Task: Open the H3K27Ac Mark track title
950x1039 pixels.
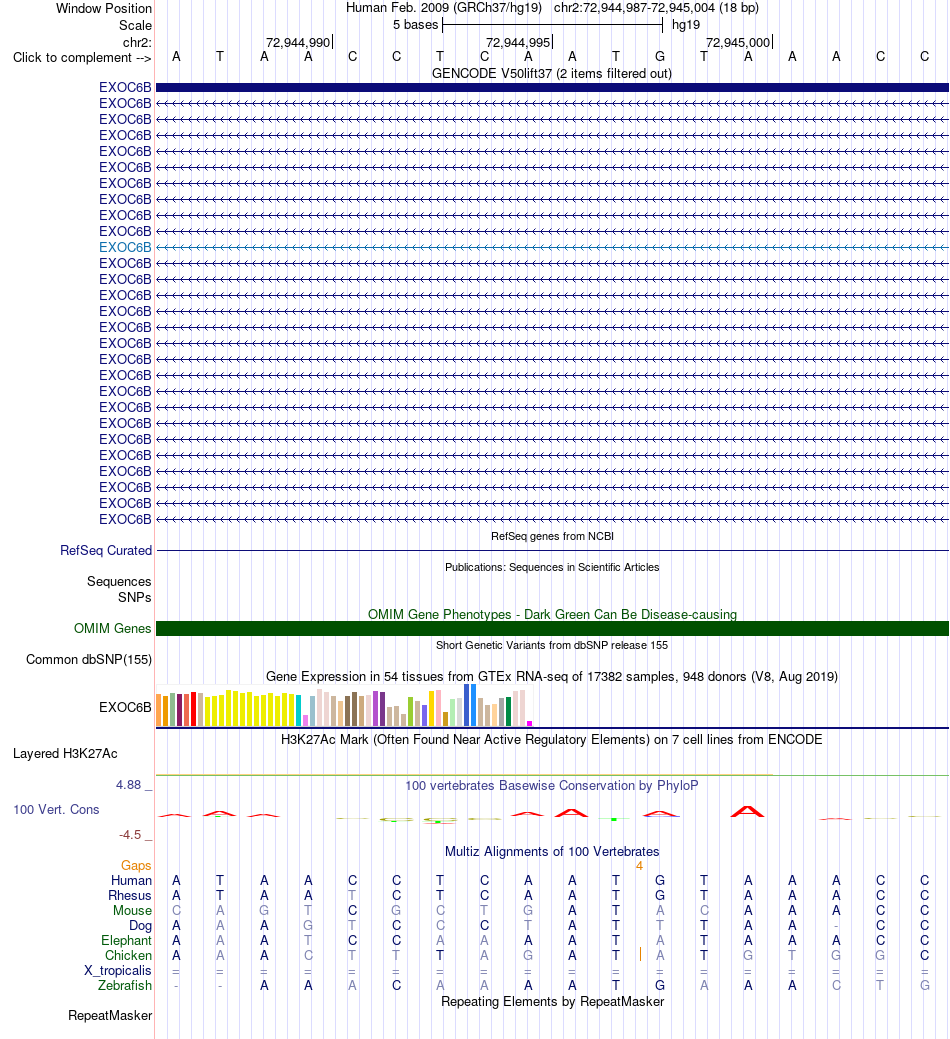Action: (x=552, y=739)
